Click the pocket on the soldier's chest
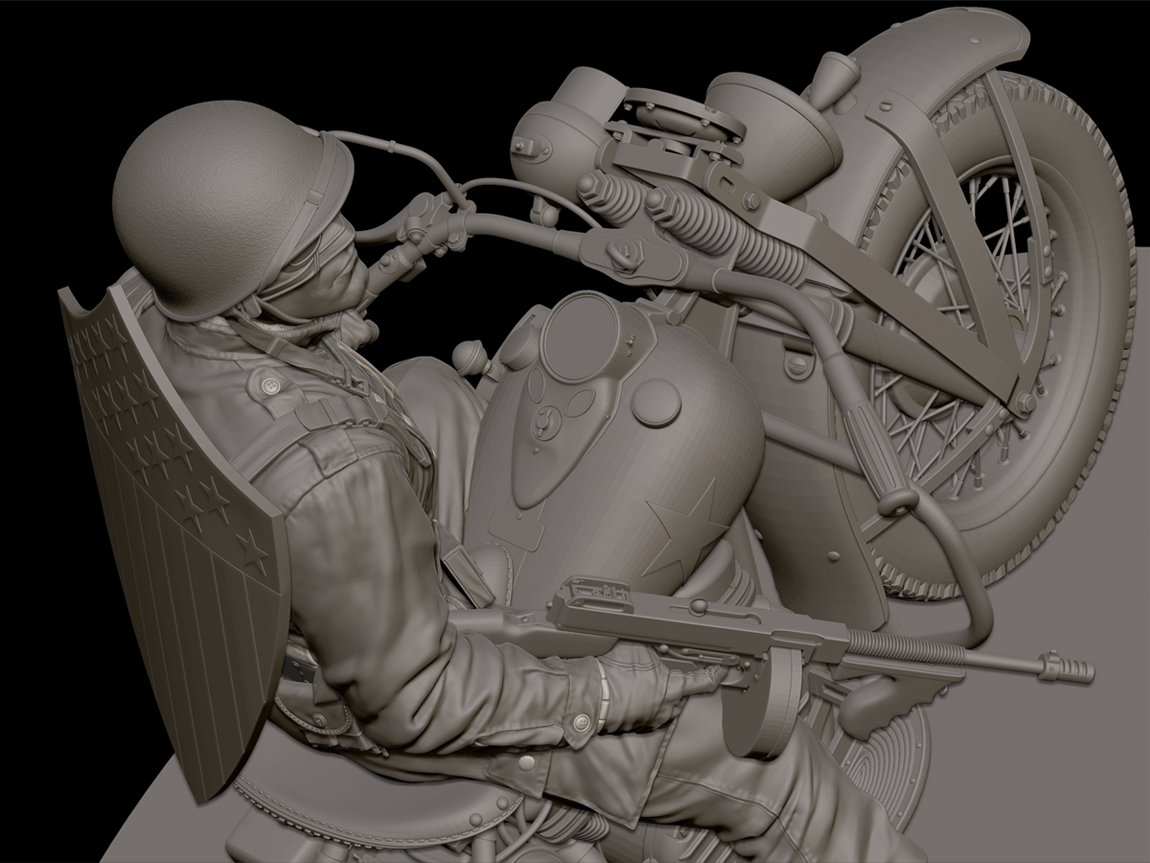This screenshot has height=863, width=1150. [x=268, y=390]
